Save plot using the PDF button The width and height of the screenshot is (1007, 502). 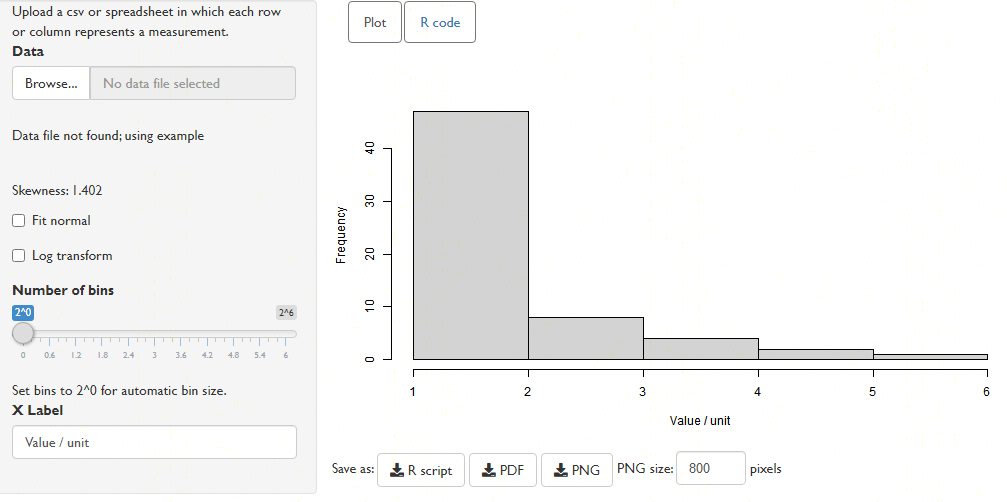click(504, 471)
